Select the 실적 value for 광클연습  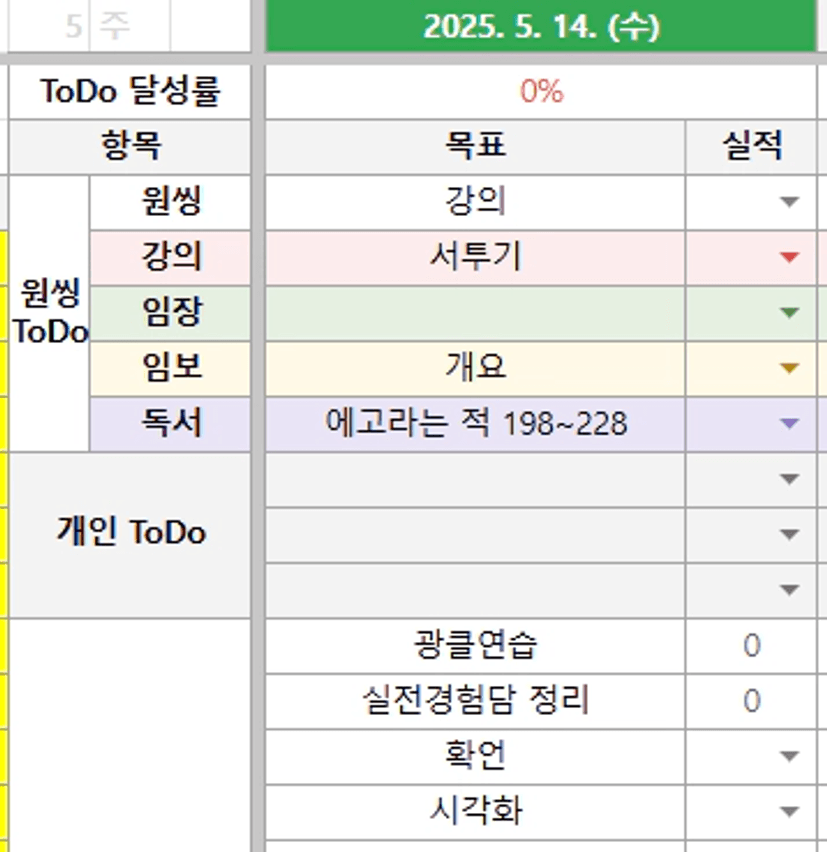tap(752, 645)
